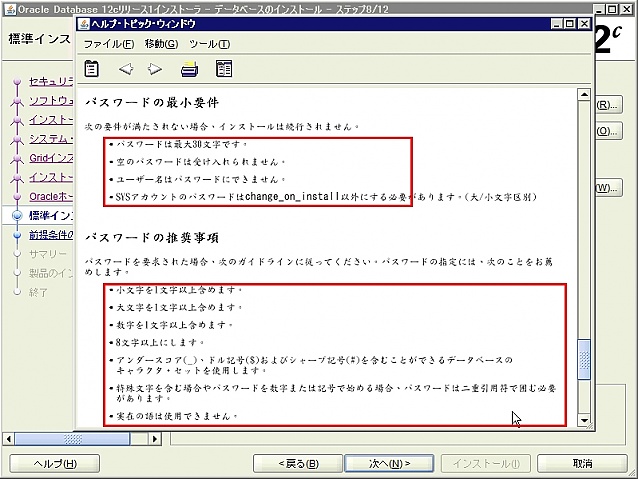Open the ソフトウェ... step link in sidebar
The width and height of the screenshot is (638, 479).
click(x=51, y=101)
